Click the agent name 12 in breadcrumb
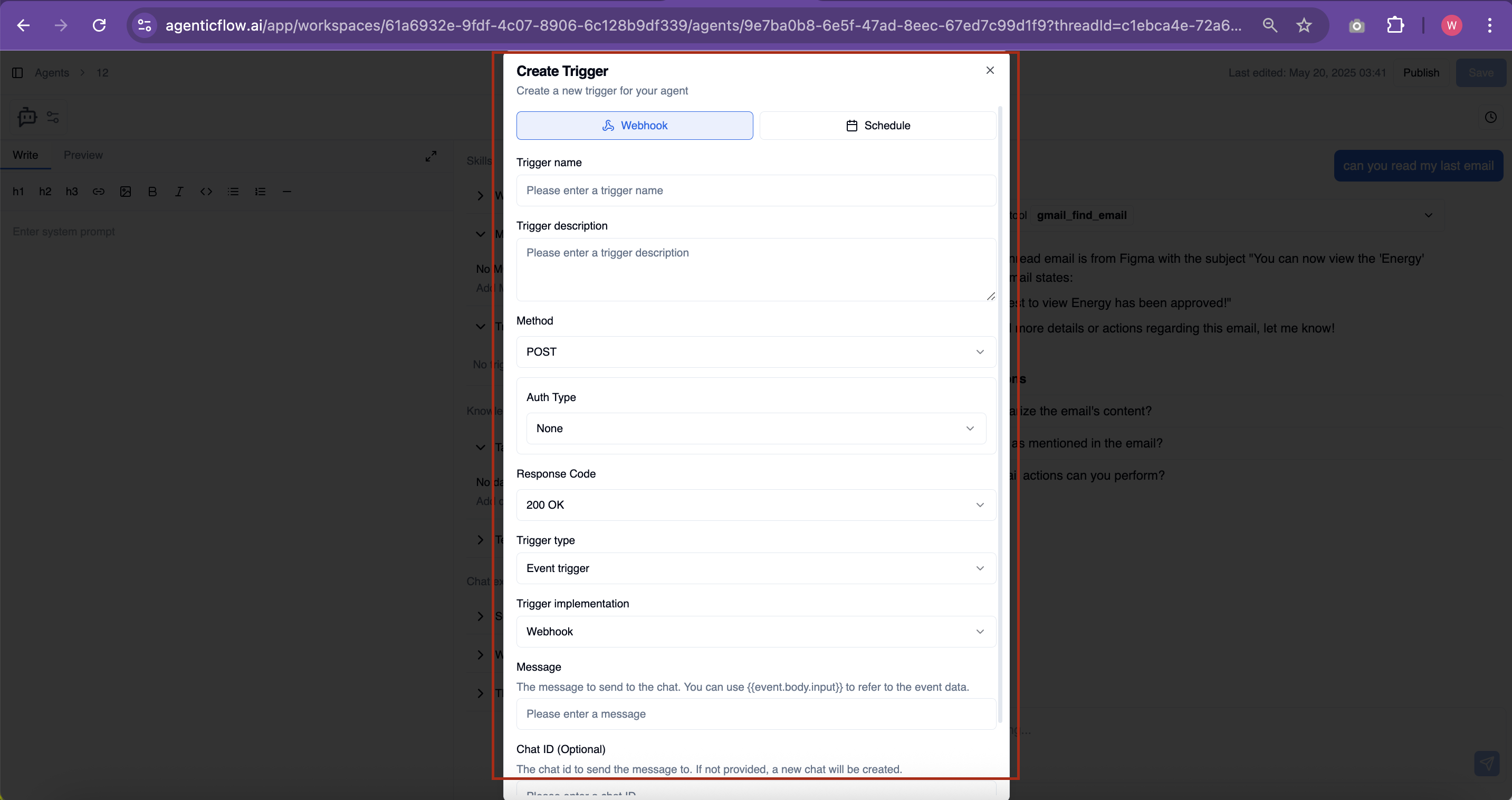Viewport: 1512px width, 800px height. 102,73
